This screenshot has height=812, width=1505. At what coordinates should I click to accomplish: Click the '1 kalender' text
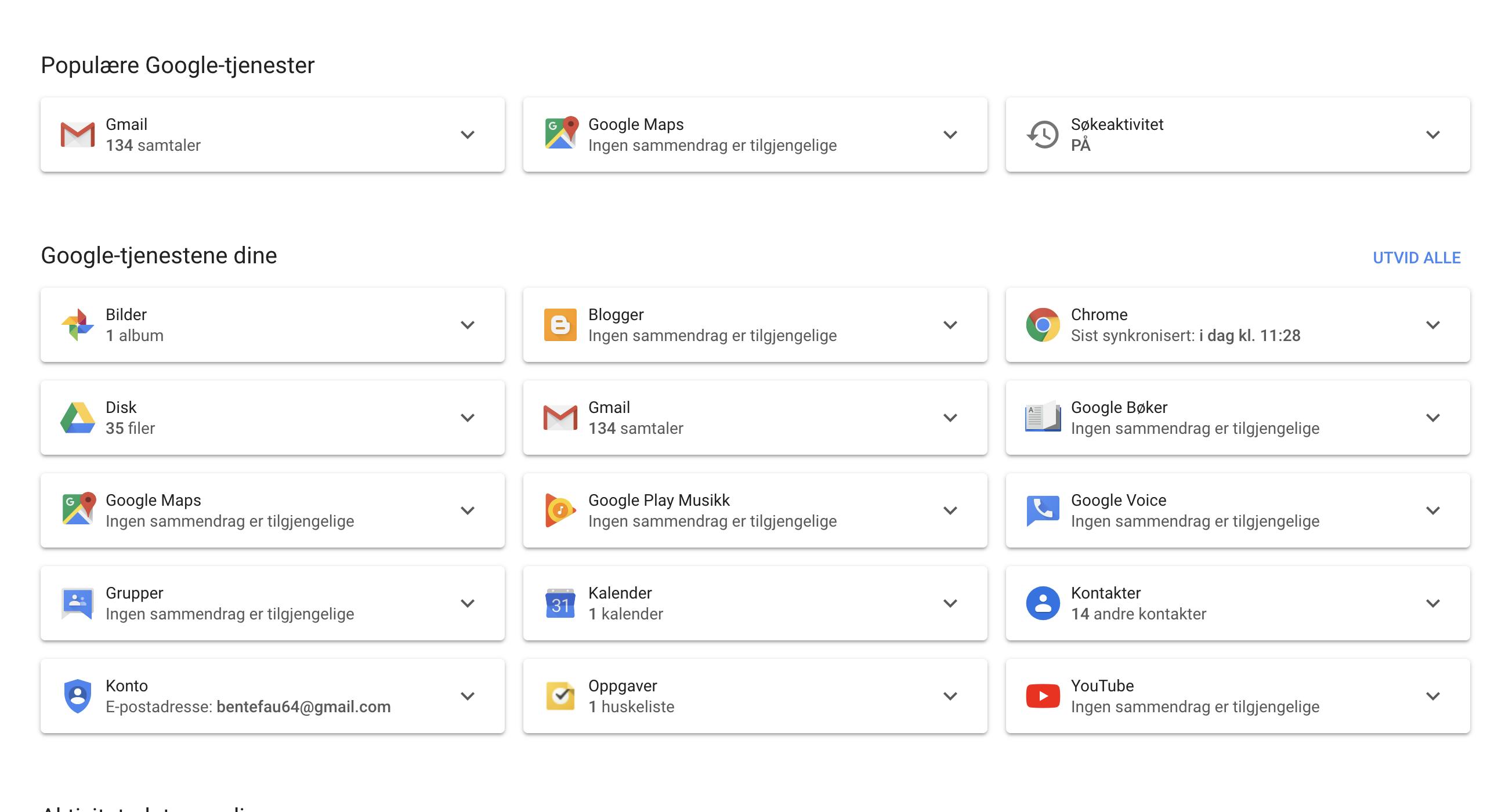[625, 614]
